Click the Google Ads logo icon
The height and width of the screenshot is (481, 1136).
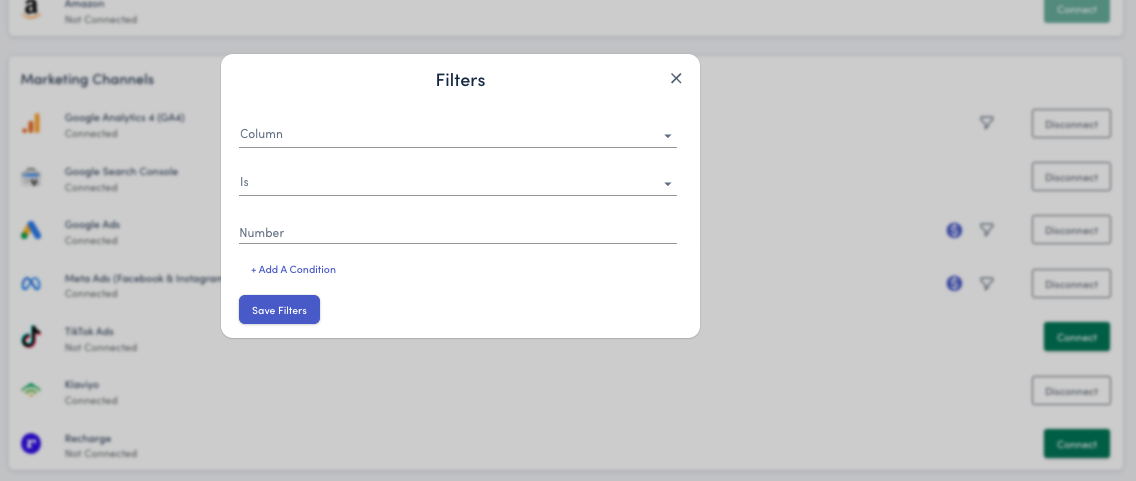[x=31, y=231]
